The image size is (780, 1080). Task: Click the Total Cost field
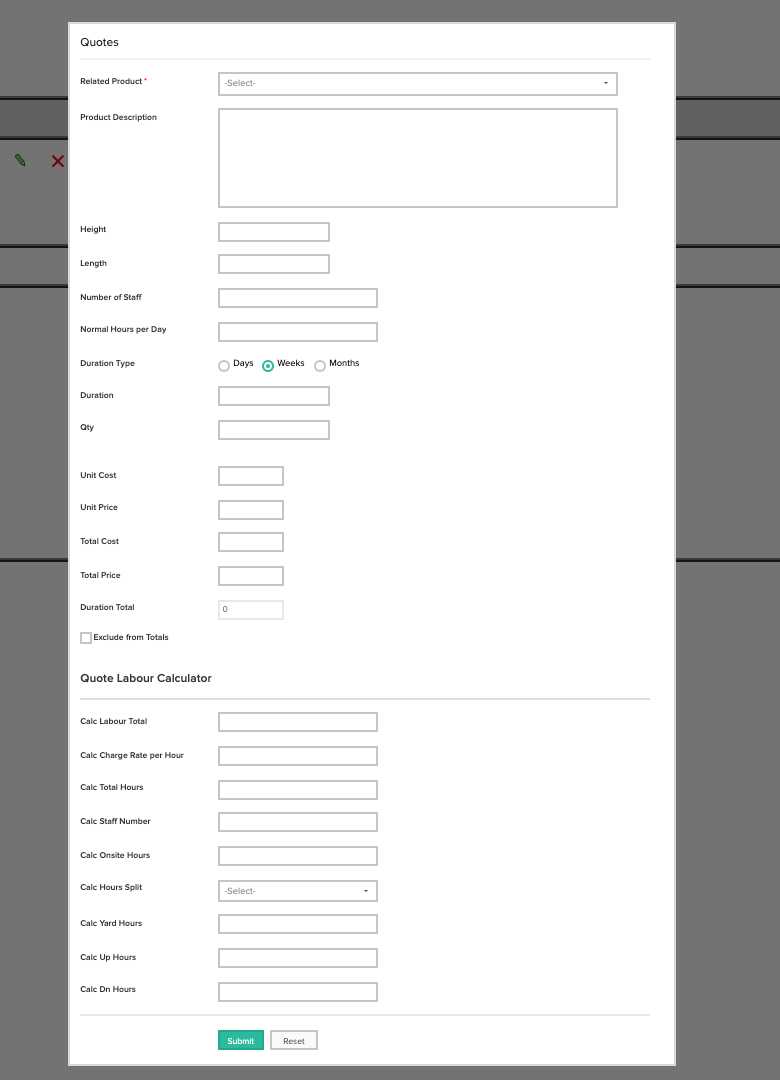tap(251, 542)
